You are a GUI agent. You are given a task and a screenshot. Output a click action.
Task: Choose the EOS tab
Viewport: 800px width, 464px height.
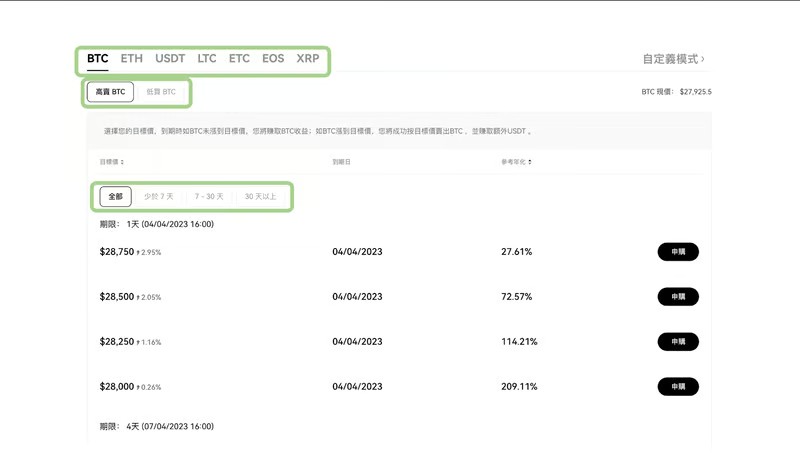tap(273, 59)
